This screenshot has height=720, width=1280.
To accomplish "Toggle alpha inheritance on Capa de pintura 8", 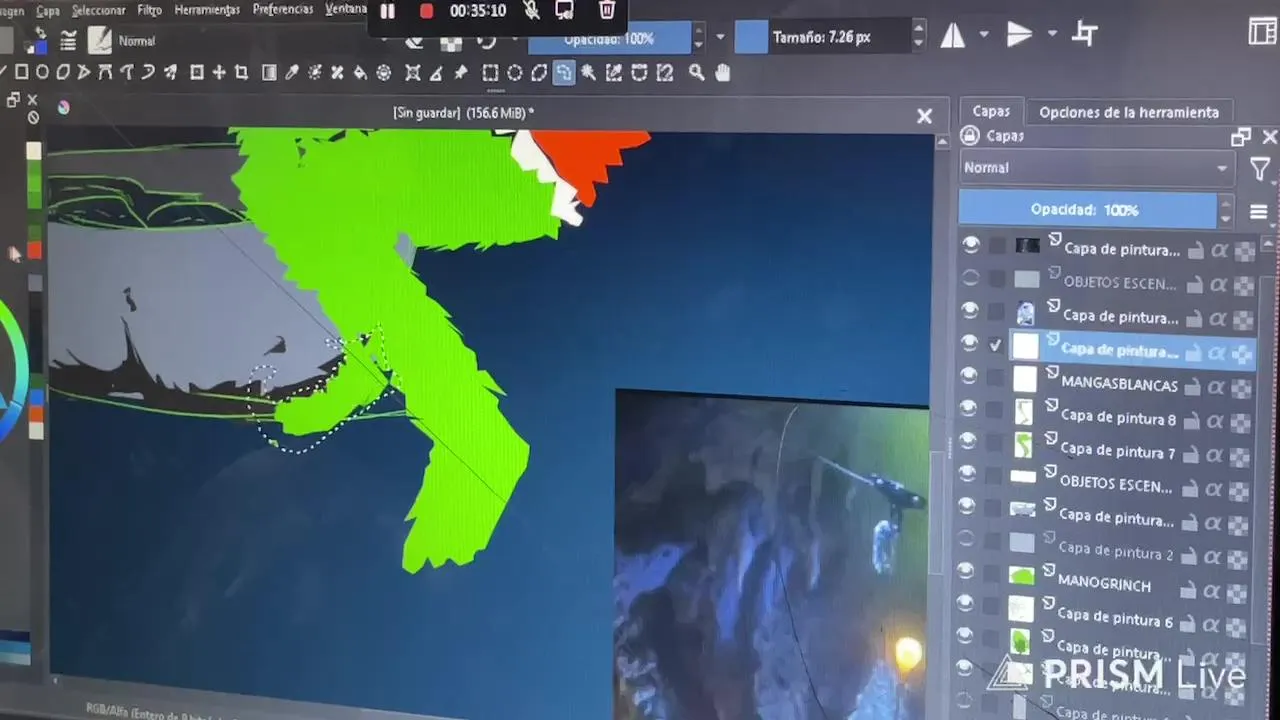I will (1216, 422).
